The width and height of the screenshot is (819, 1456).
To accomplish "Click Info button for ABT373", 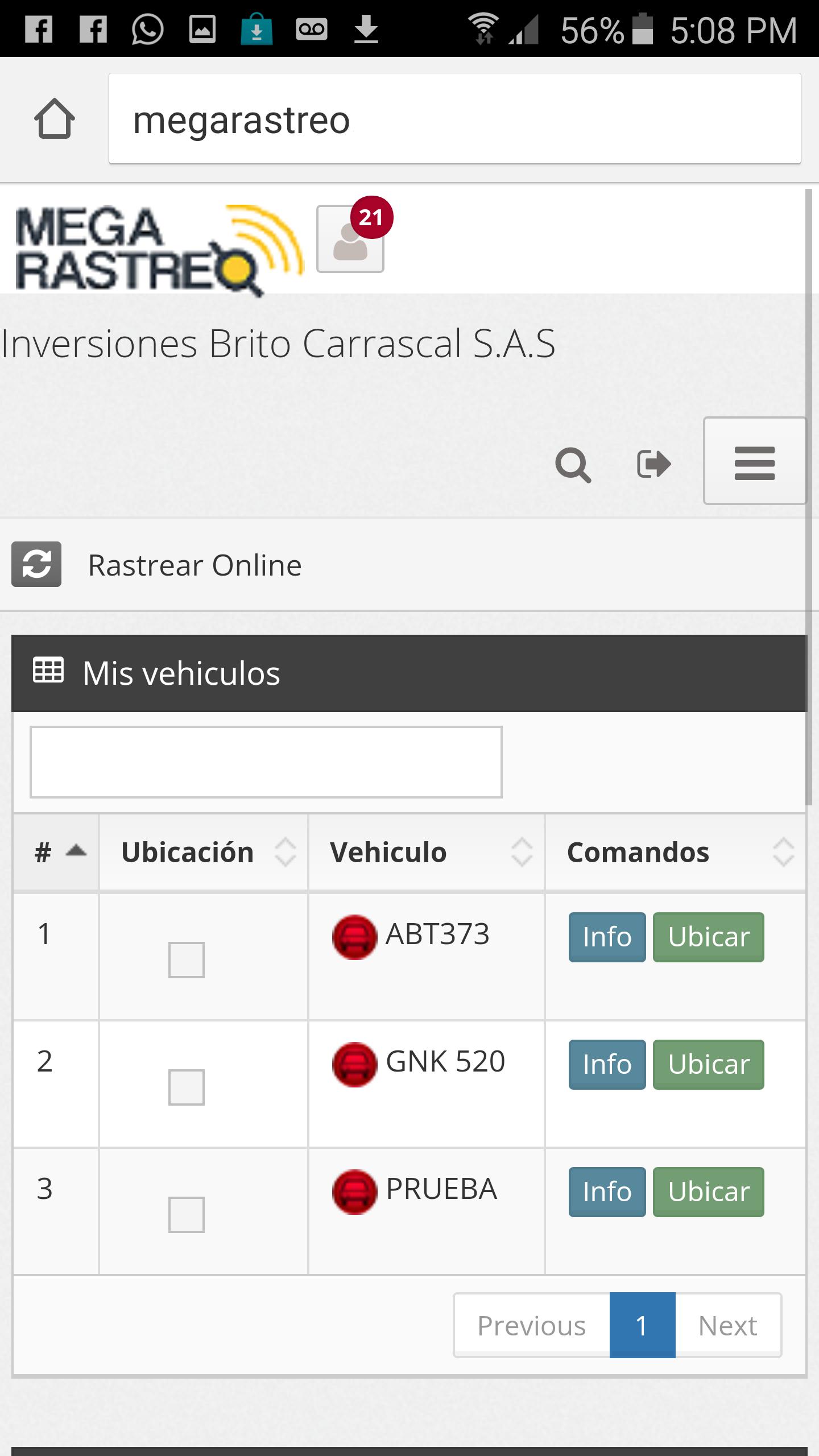I will 607,937.
